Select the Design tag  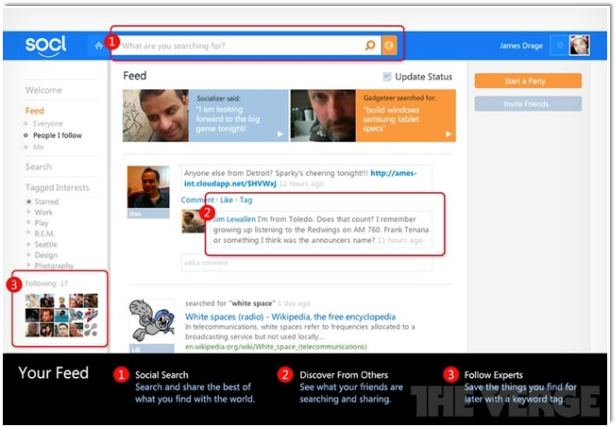point(46,255)
